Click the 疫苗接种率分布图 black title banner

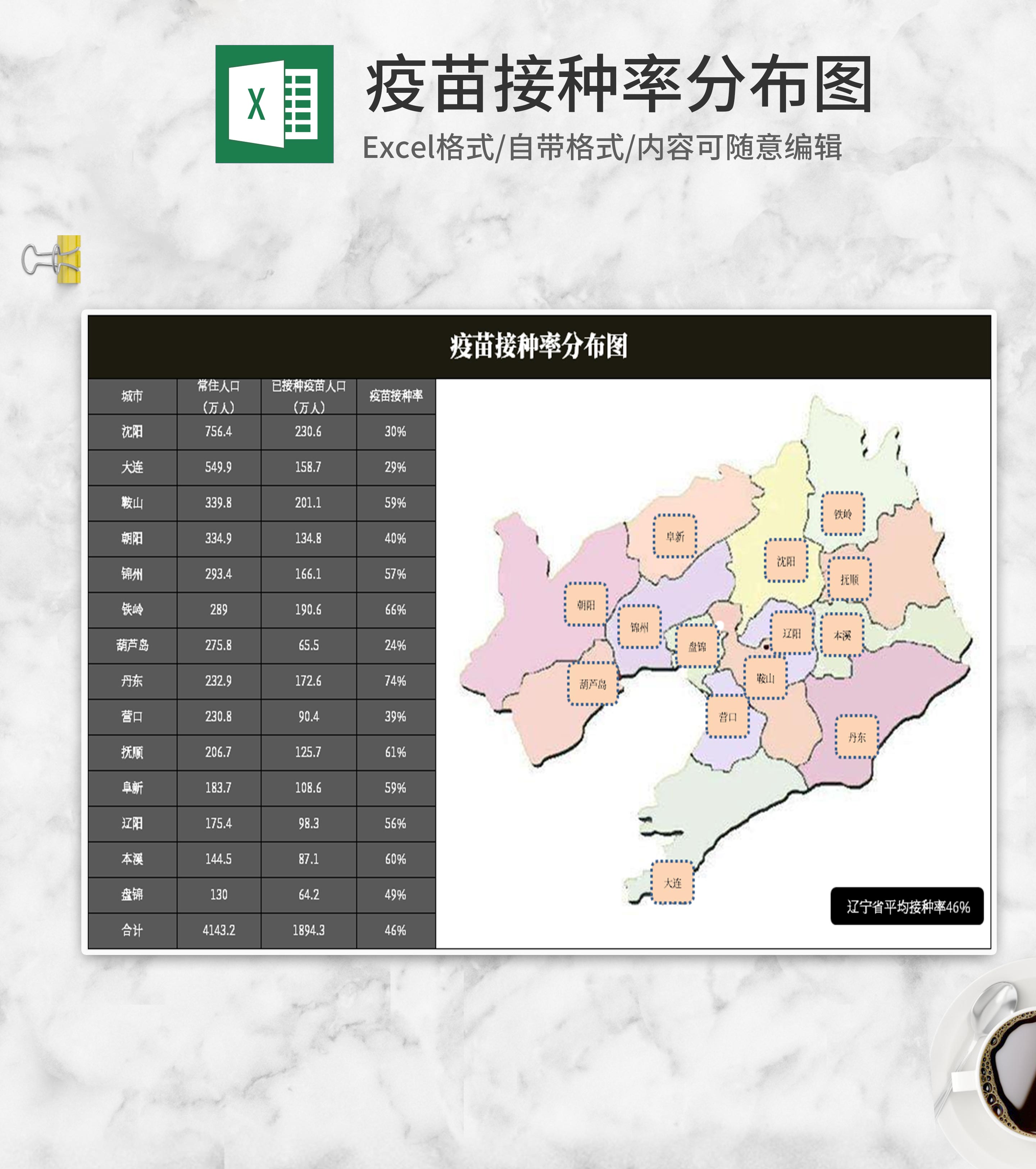pyautogui.click(x=539, y=347)
